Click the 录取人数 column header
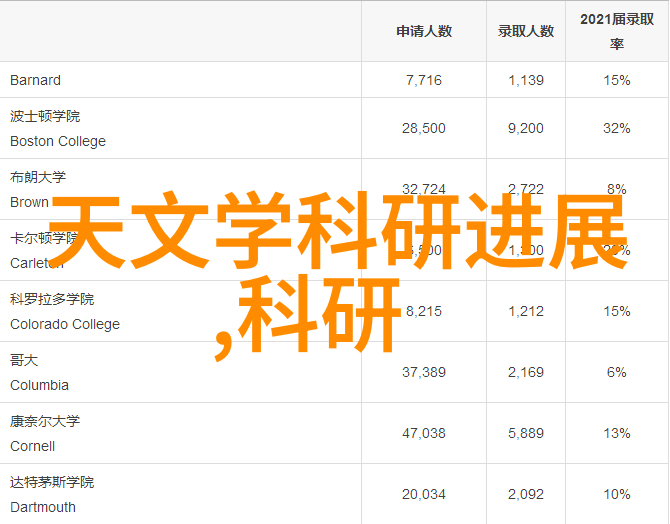This screenshot has height=524, width=670. [x=526, y=31]
